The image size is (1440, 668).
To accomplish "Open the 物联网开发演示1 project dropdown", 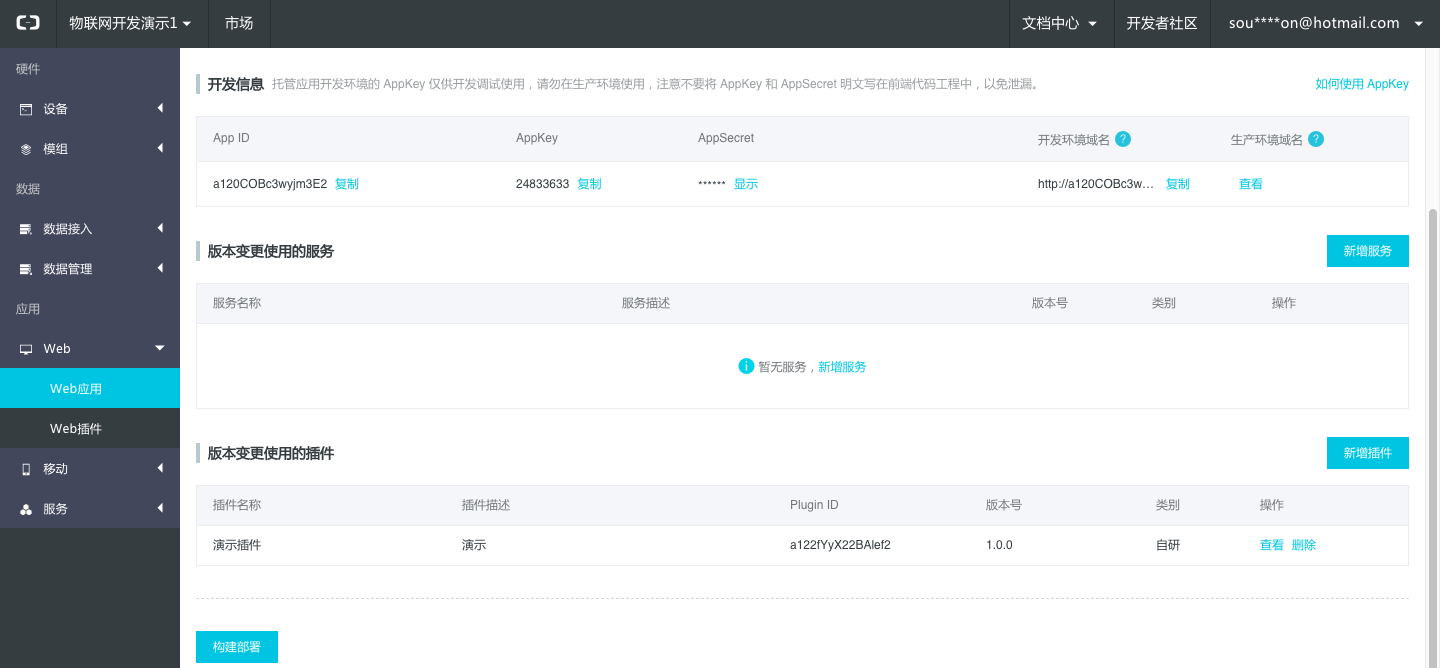I will 130,23.
